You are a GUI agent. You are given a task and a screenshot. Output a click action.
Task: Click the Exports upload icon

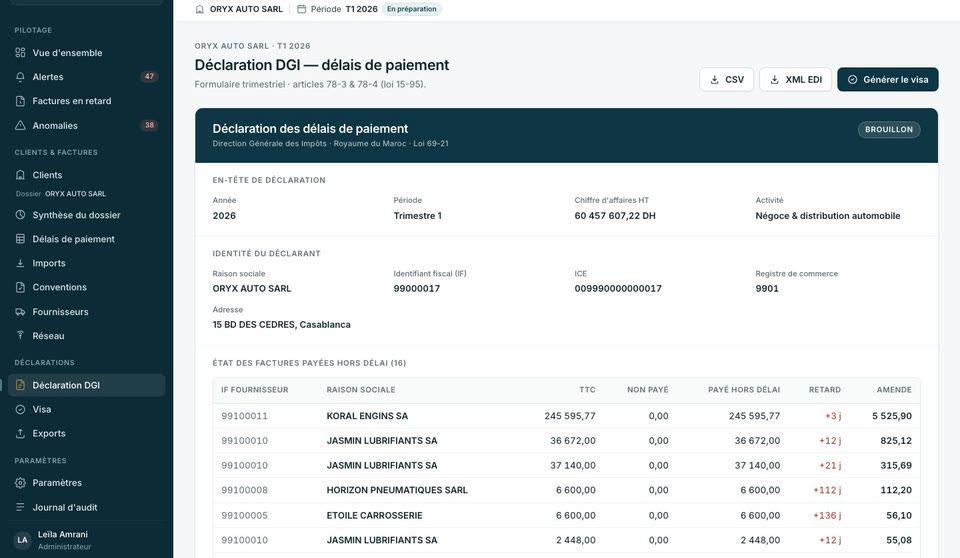[x=20, y=433]
